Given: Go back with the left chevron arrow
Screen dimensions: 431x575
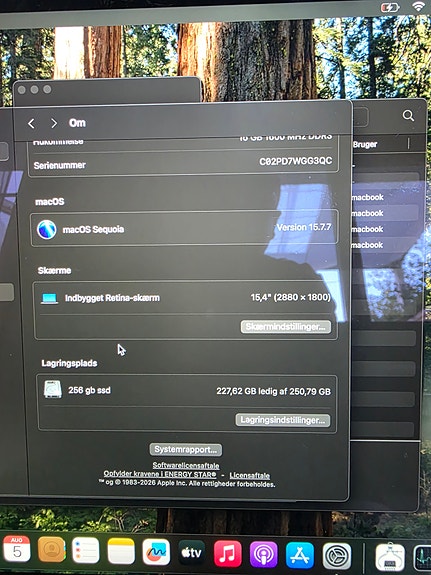Looking at the screenshot, I should [32, 124].
